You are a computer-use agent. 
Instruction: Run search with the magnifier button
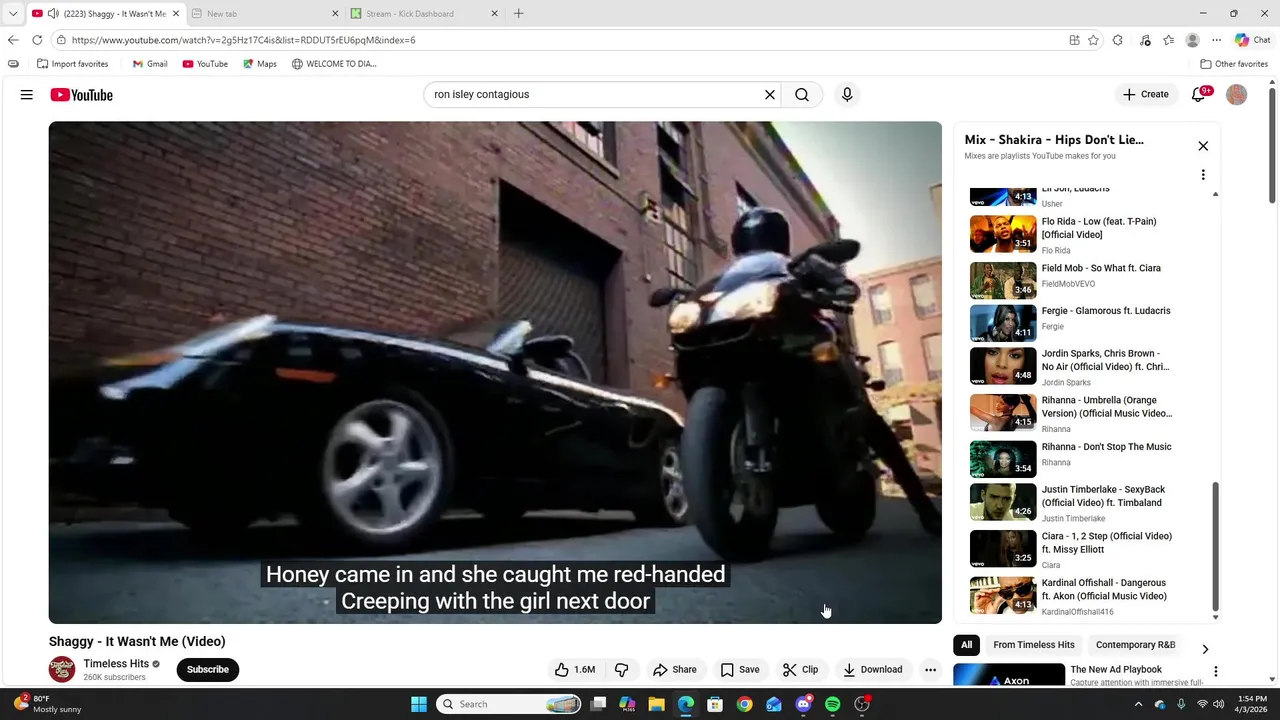[x=802, y=95]
